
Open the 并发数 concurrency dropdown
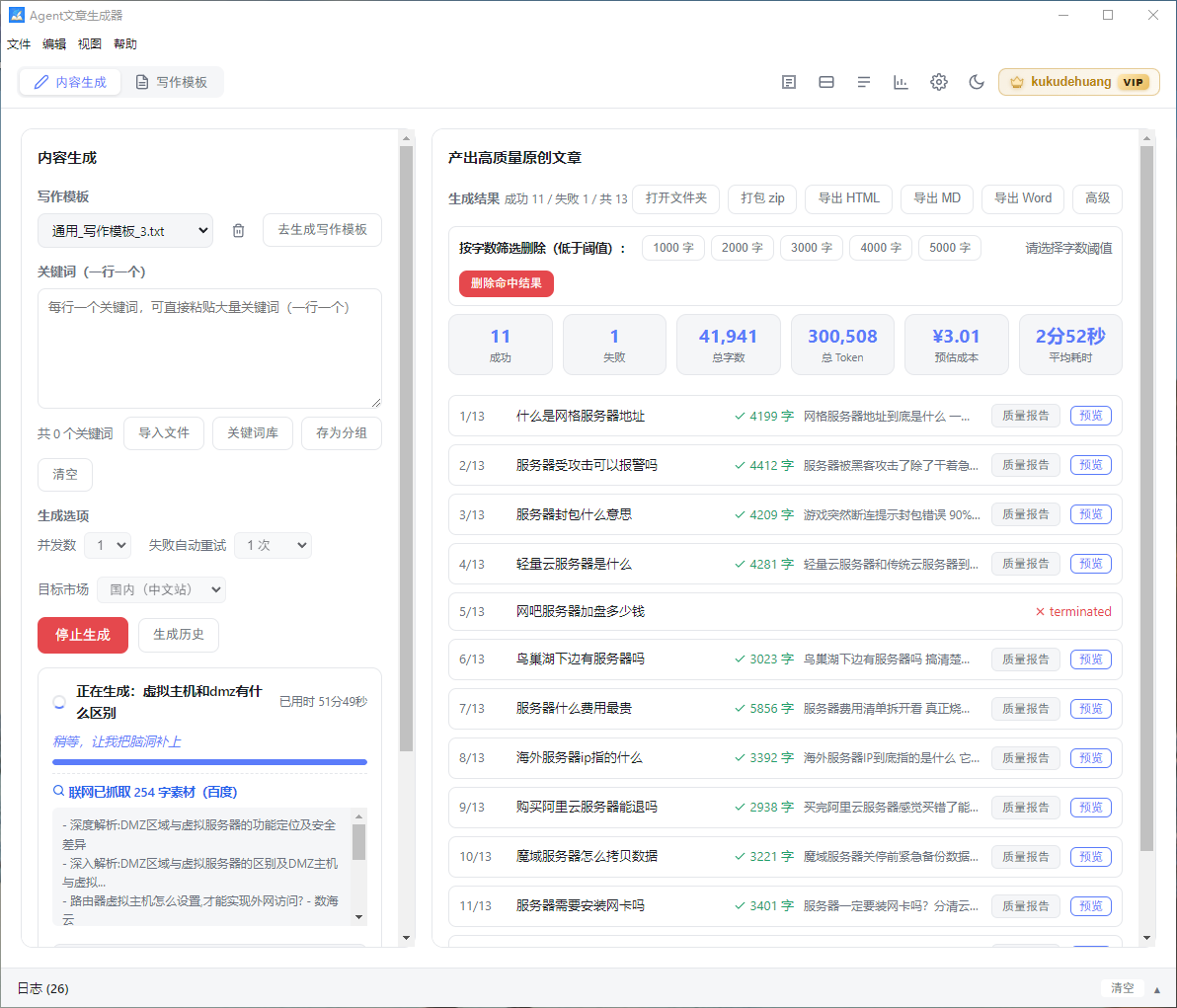[108, 546]
